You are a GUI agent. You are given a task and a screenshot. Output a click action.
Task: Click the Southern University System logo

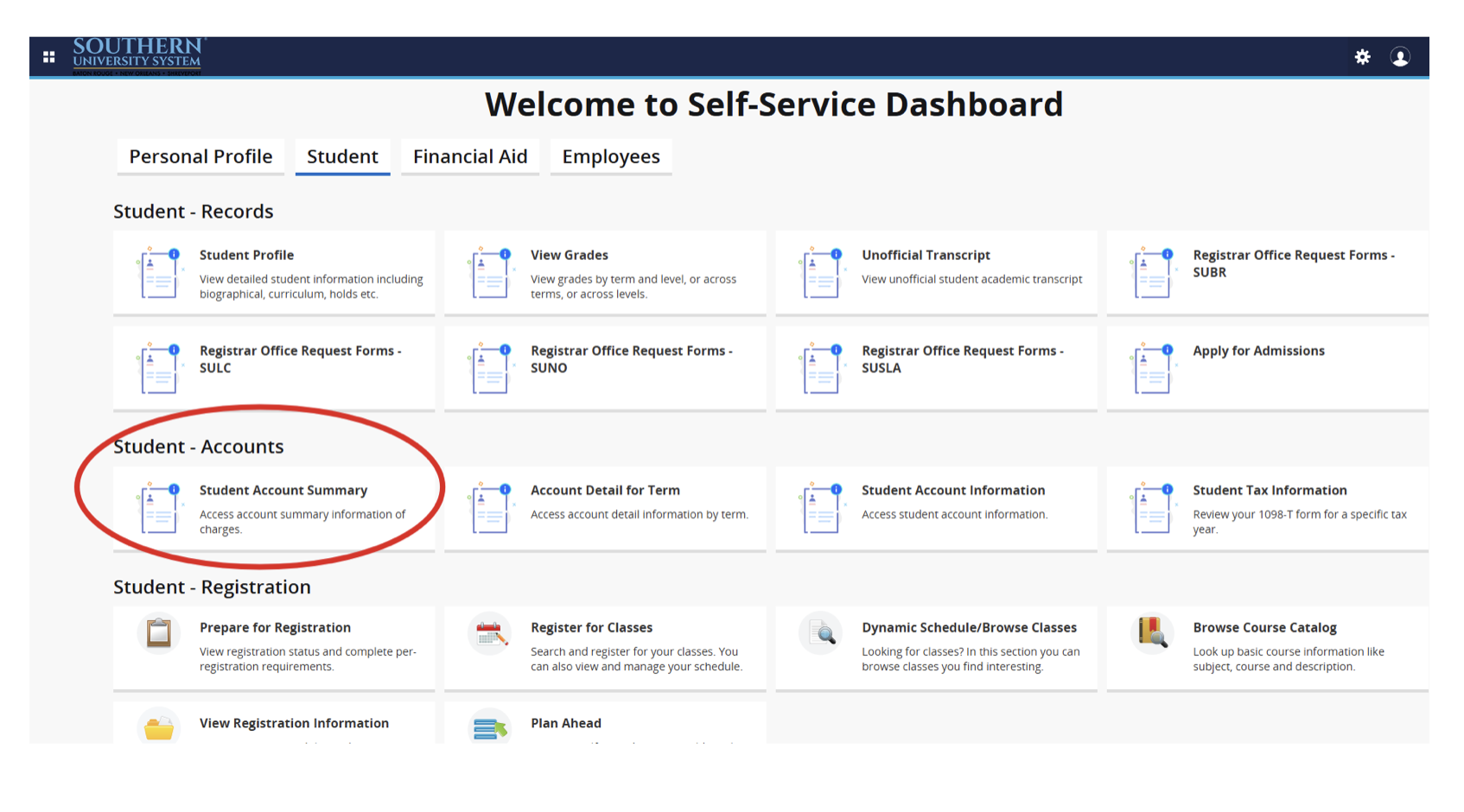[x=138, y=54]
